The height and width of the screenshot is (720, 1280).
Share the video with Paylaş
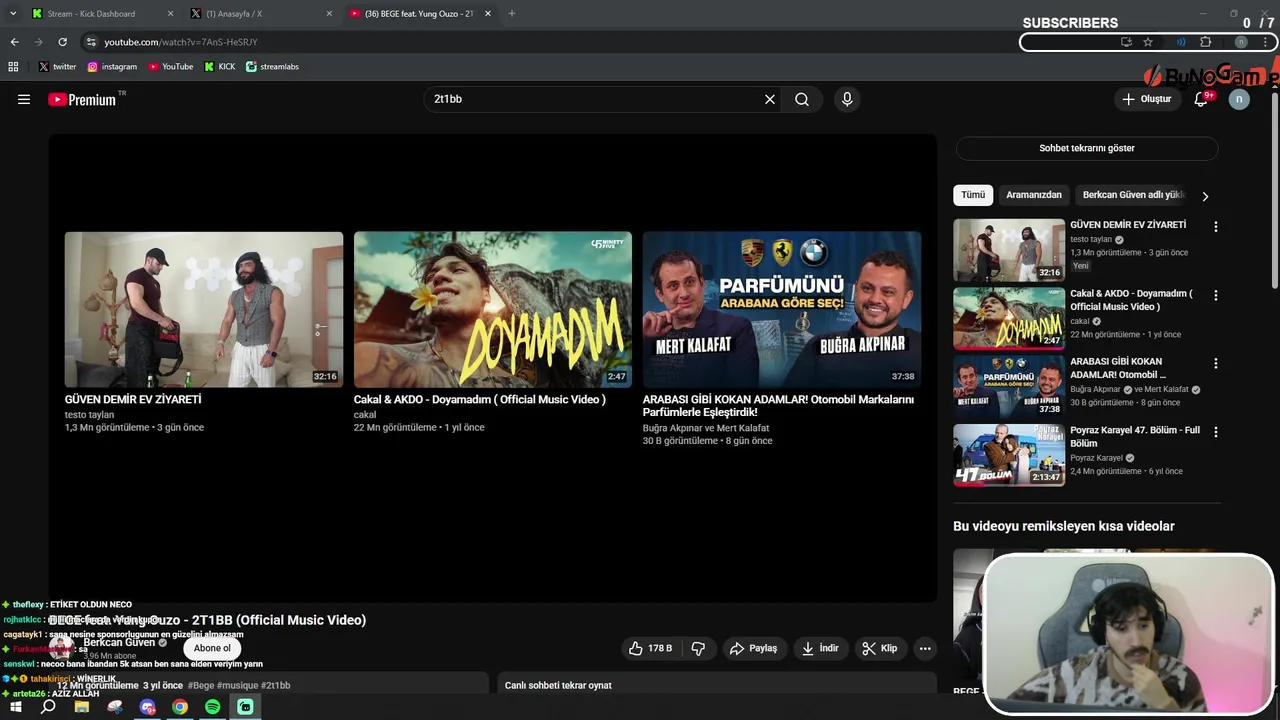(x=753, y=648)
